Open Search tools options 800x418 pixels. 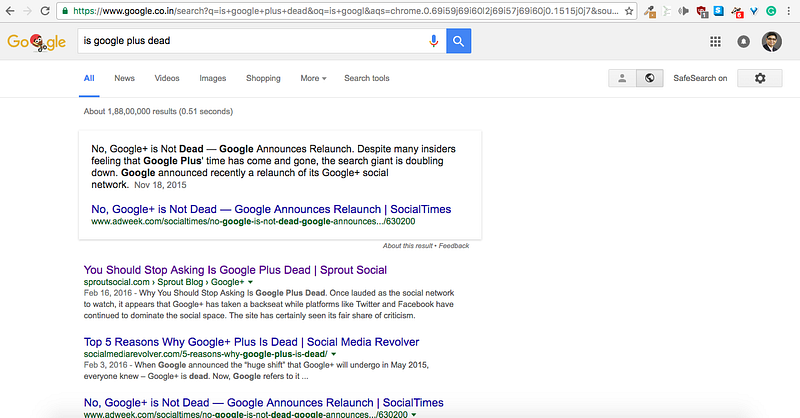pyautogui.click(x=367, y=78)
